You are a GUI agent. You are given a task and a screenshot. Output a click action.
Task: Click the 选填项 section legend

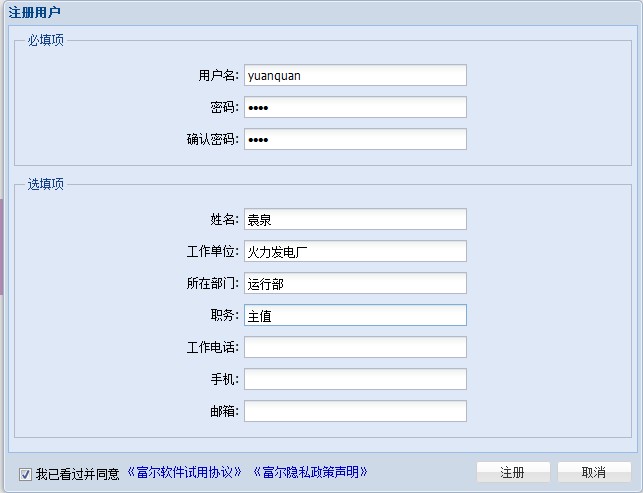point(46,184)
